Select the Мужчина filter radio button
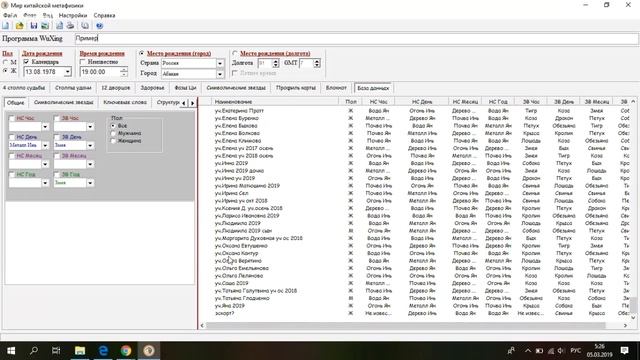Viewport: 640px width, 360px height. point(113,133)
